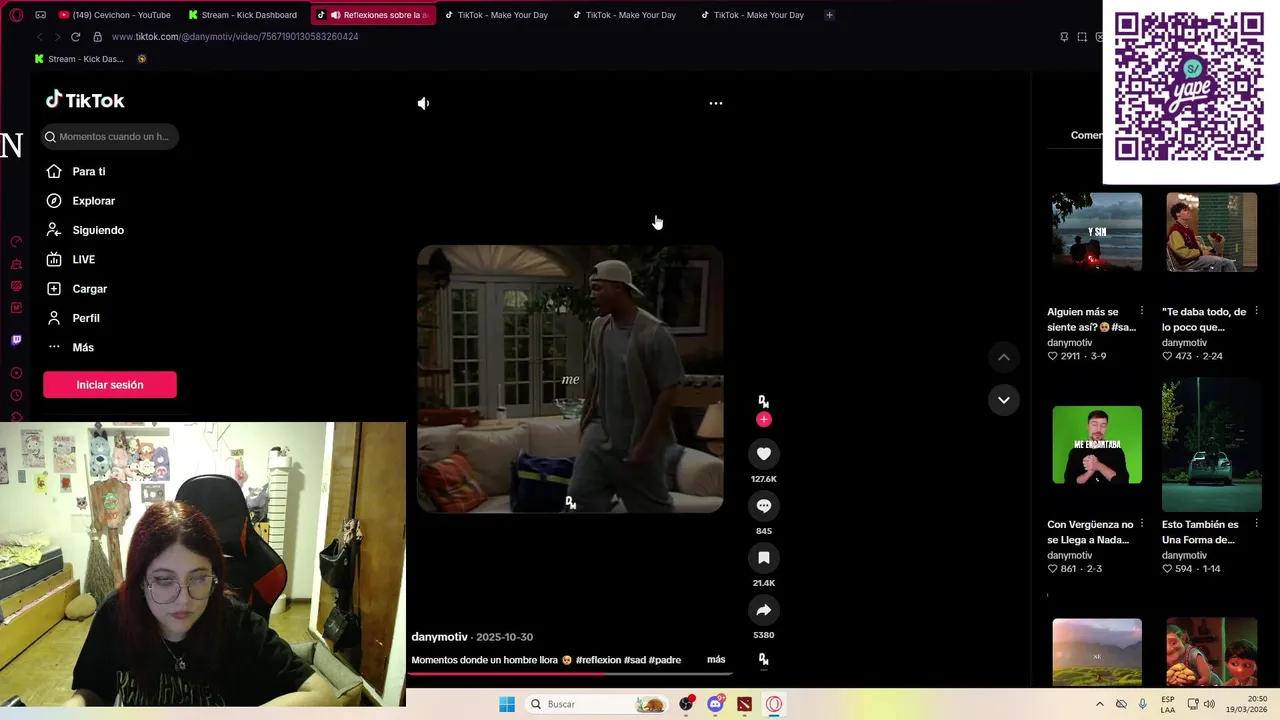The image size is (1280, 720).
Task: Like the video with the heart icon
Action: 764,454
